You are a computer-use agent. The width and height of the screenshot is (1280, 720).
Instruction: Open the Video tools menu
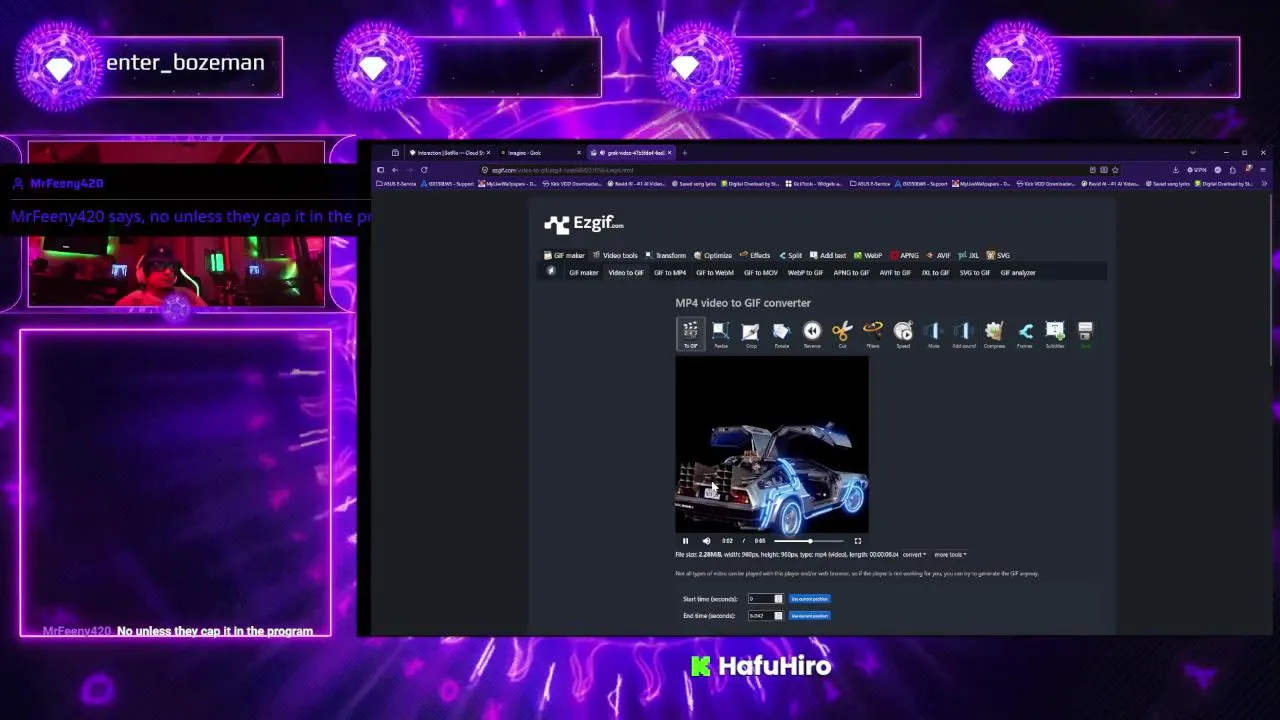[615, 255]
